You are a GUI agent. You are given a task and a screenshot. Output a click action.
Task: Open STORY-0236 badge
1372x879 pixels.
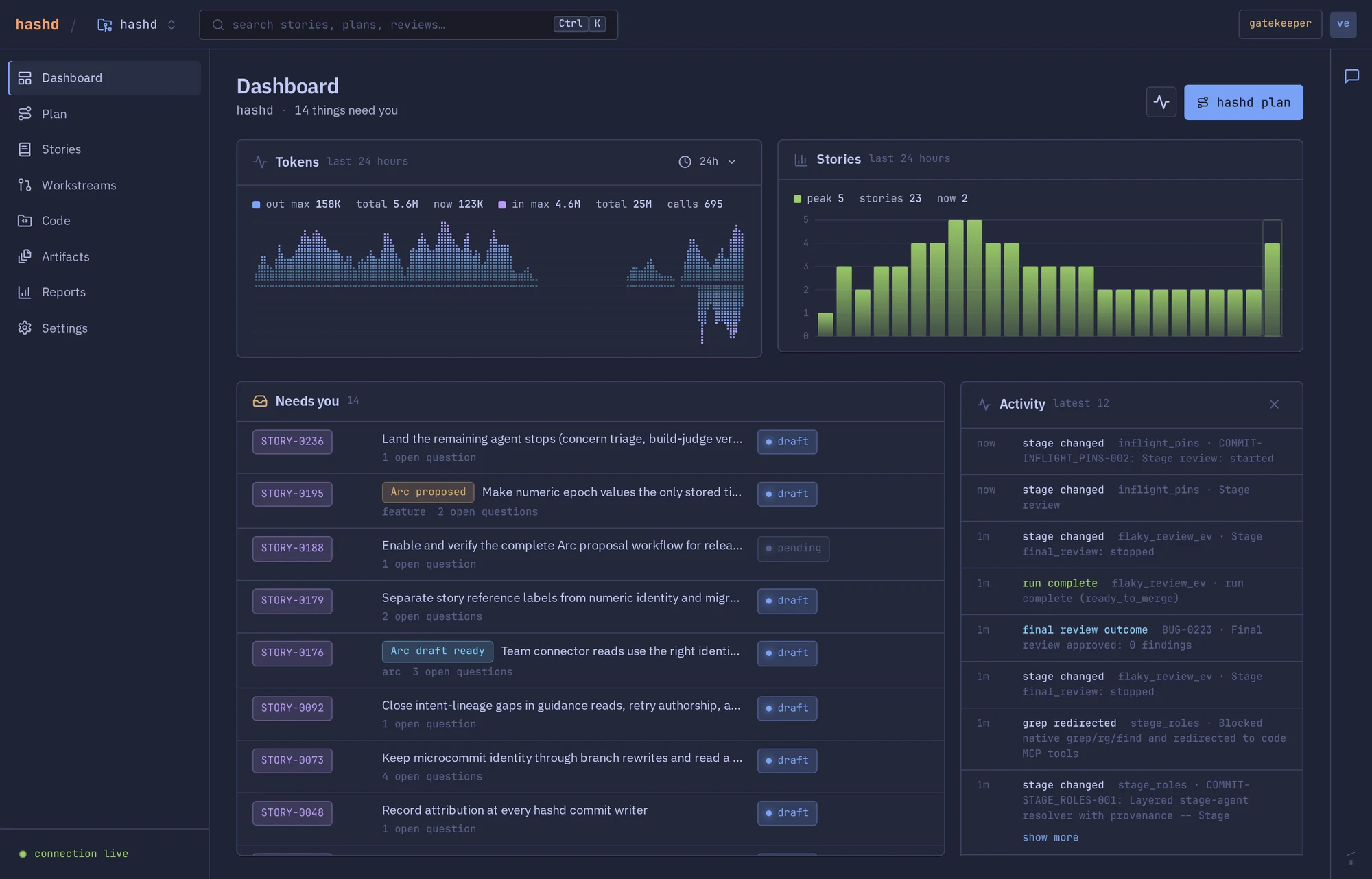click(x=292, y=442)
